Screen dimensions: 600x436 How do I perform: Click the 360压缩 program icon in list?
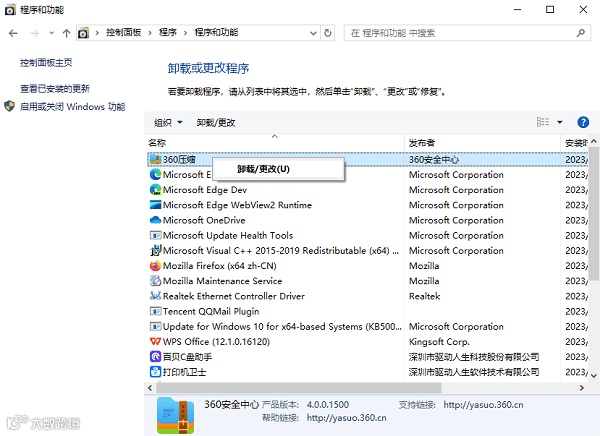[x=155, y=159]
